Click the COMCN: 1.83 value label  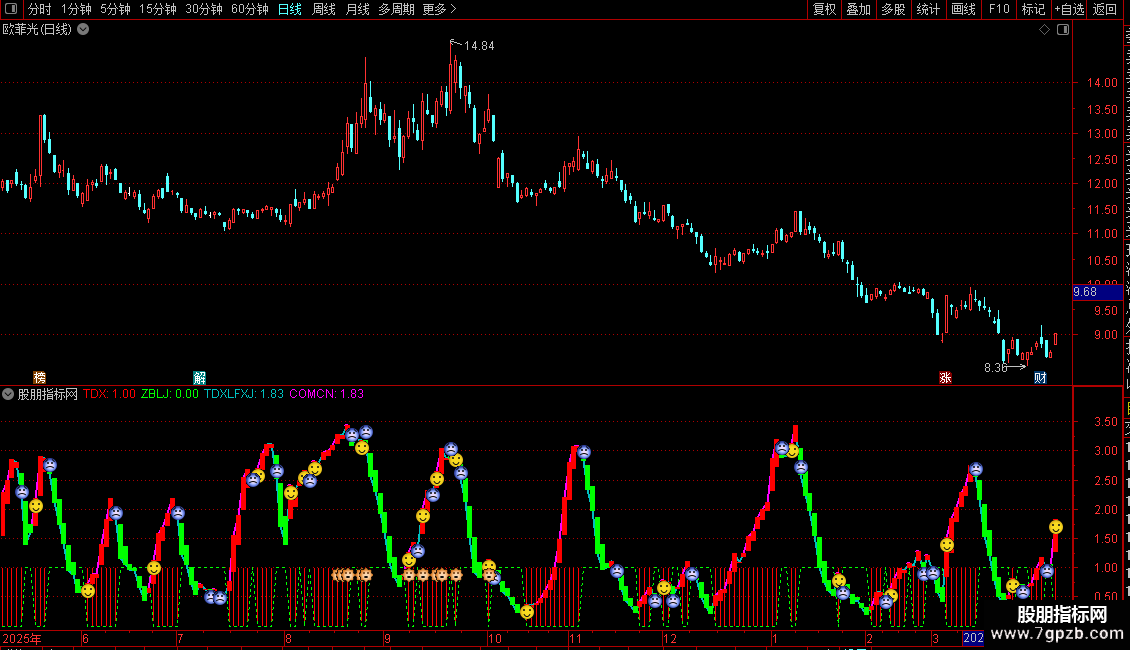coord(326,394)
